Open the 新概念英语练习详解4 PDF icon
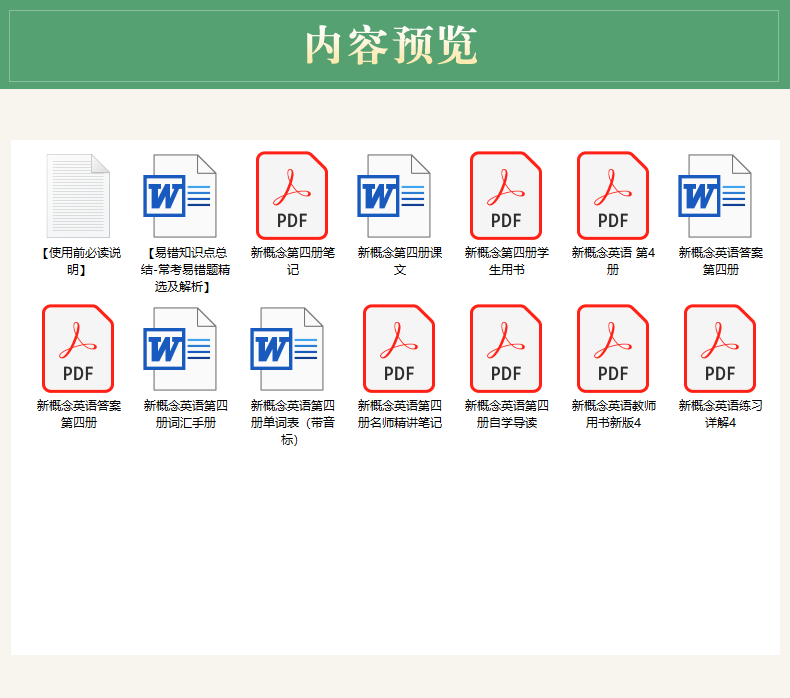The image size is (790, 698). 720,349
